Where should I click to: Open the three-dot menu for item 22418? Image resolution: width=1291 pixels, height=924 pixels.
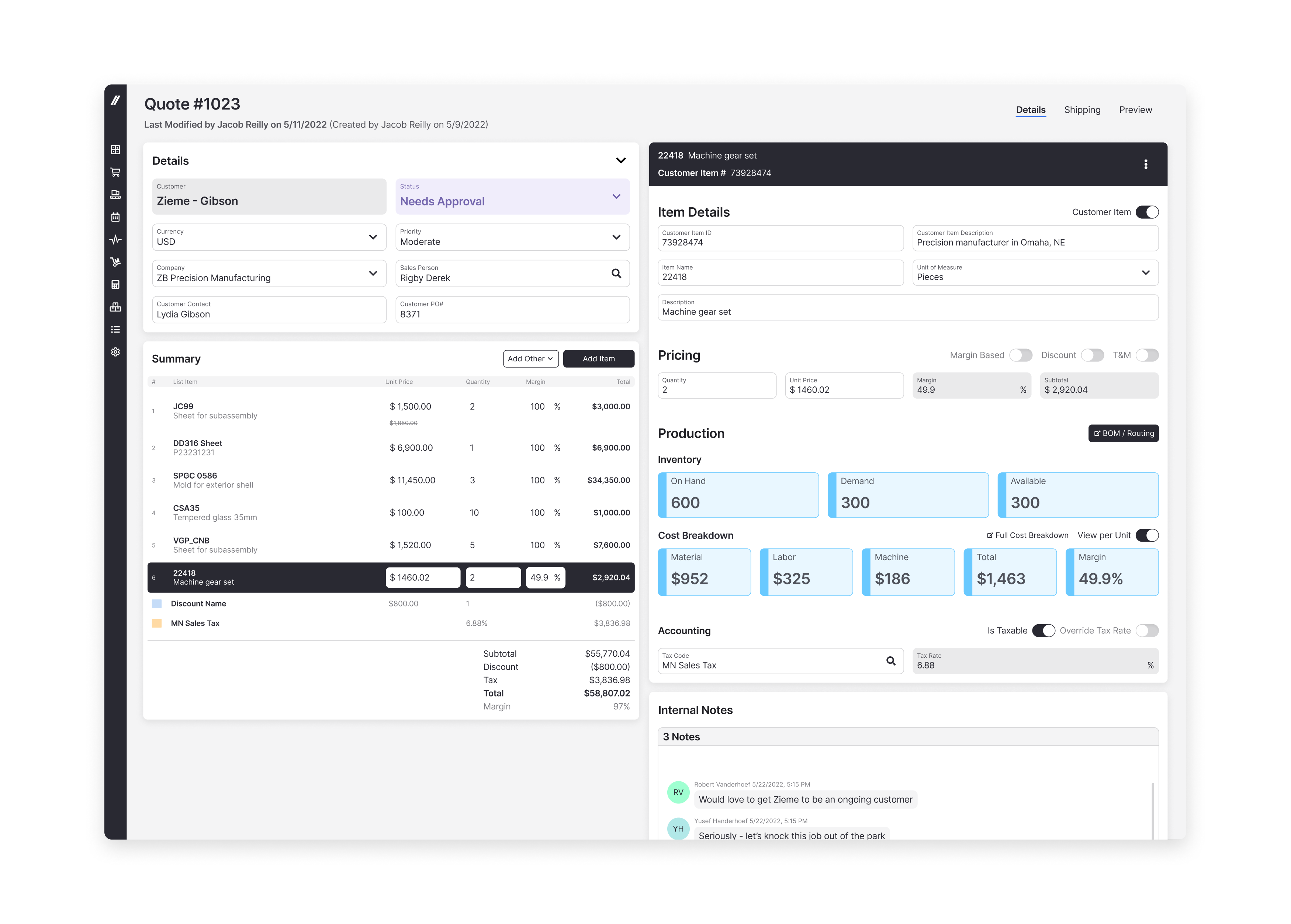coord(1145,164)
